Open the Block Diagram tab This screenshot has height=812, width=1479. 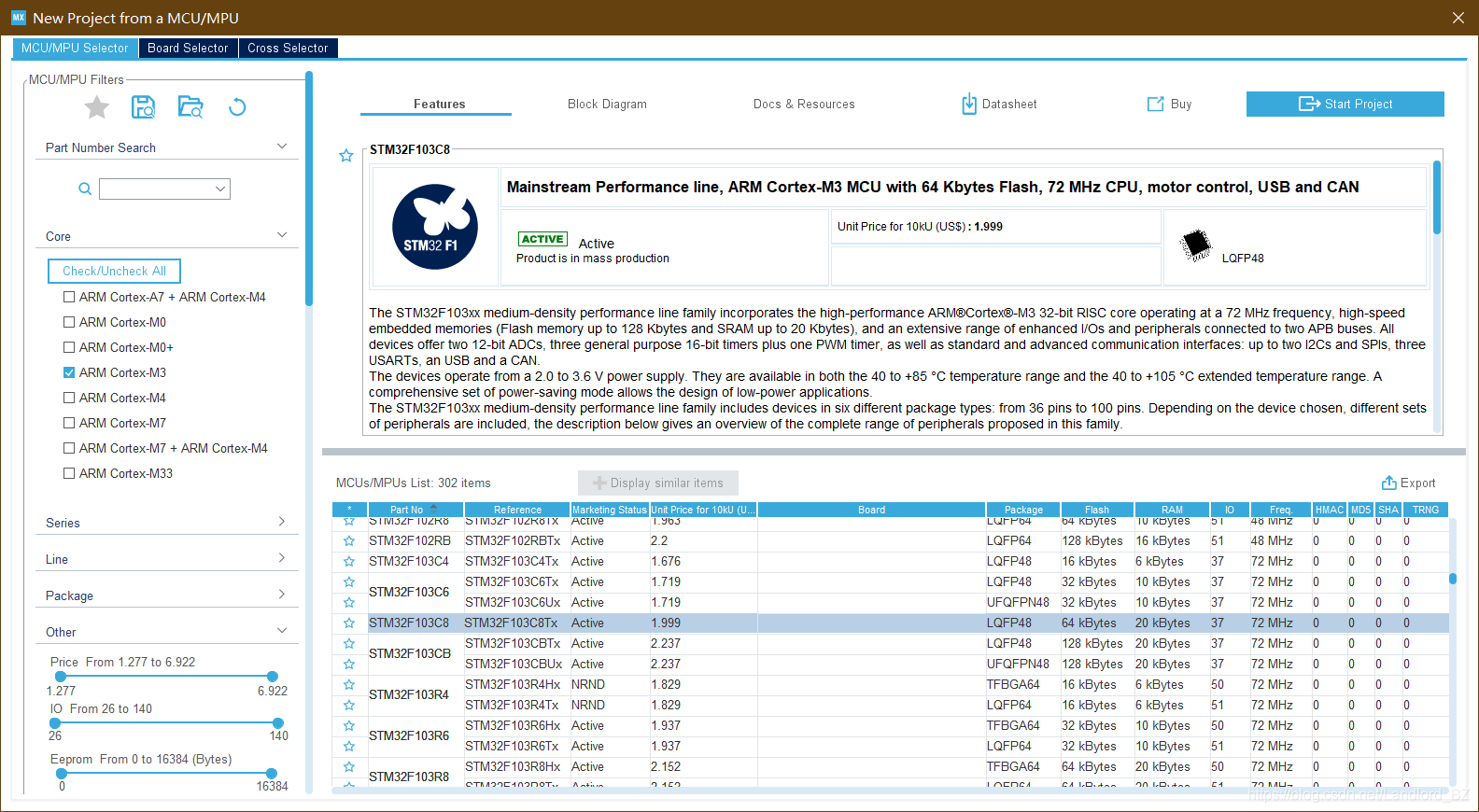click(x=607, y=104)
